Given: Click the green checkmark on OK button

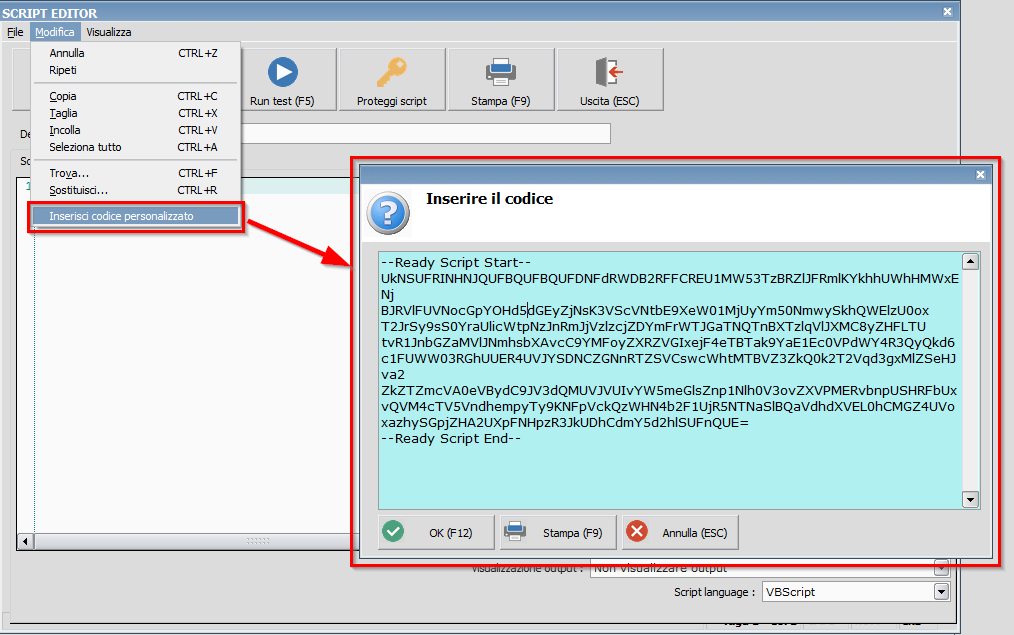Looking at the screenshot, I should 395,531.
